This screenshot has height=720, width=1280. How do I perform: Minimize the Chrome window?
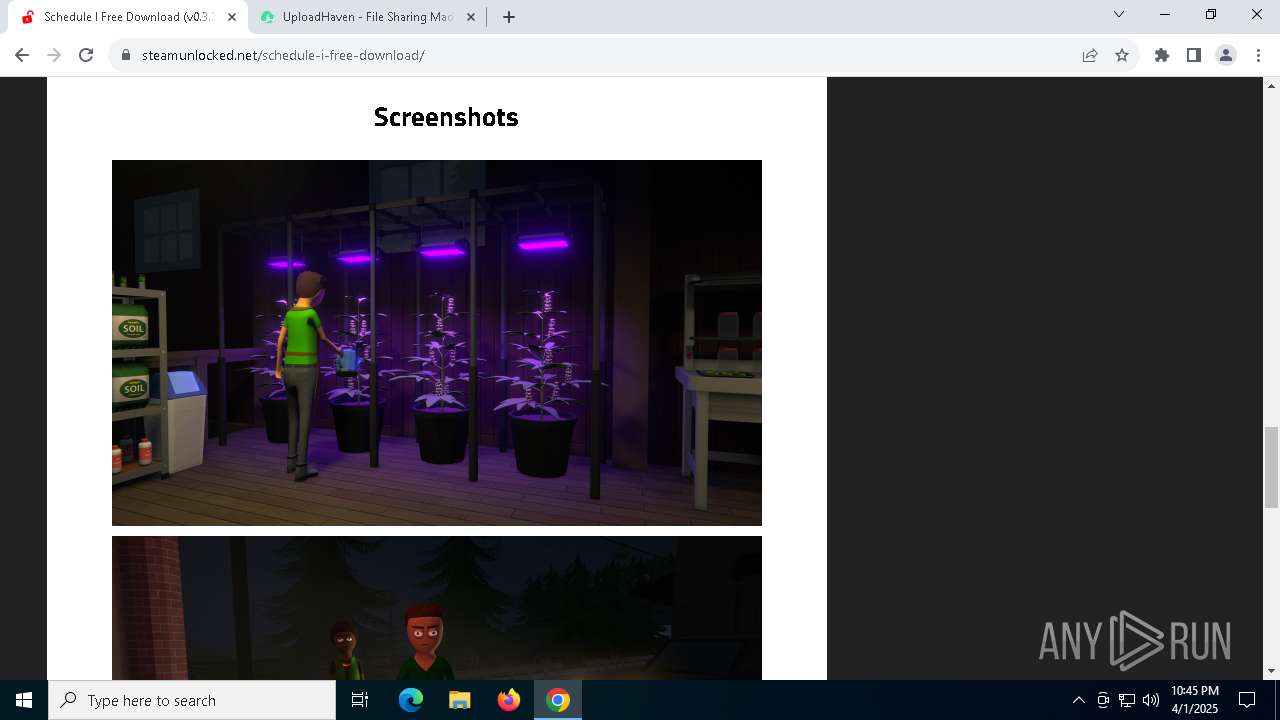coord(1165,14)
